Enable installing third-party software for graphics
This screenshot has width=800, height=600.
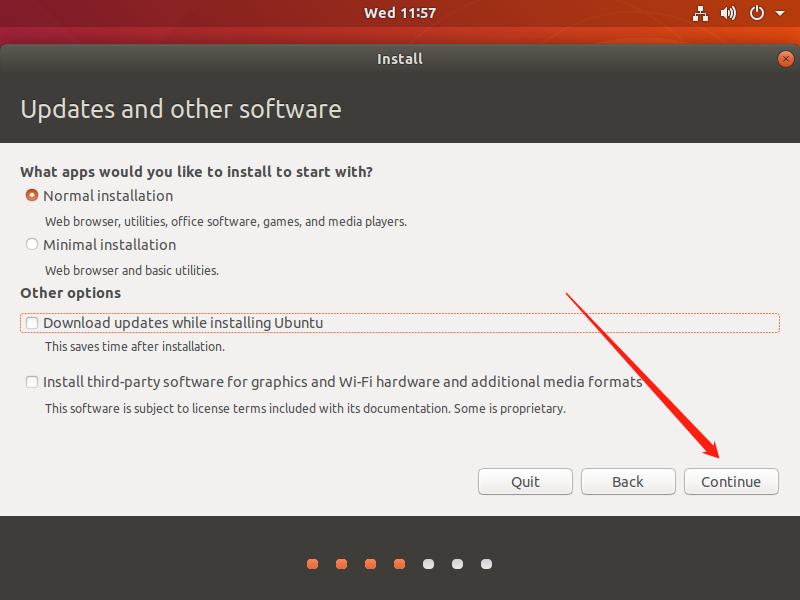[x=31, y=381]
